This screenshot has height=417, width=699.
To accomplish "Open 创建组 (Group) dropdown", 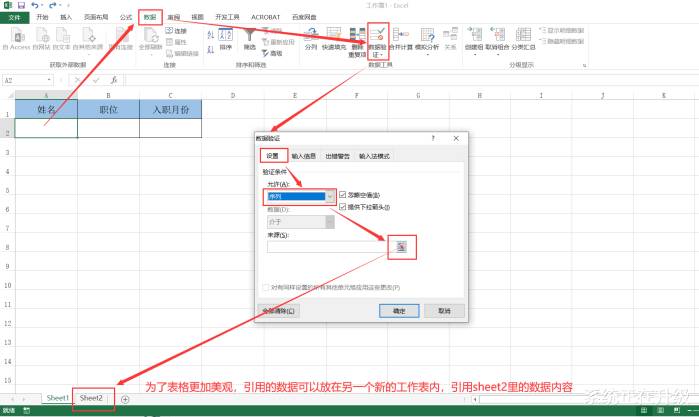I will pos(474,41).
